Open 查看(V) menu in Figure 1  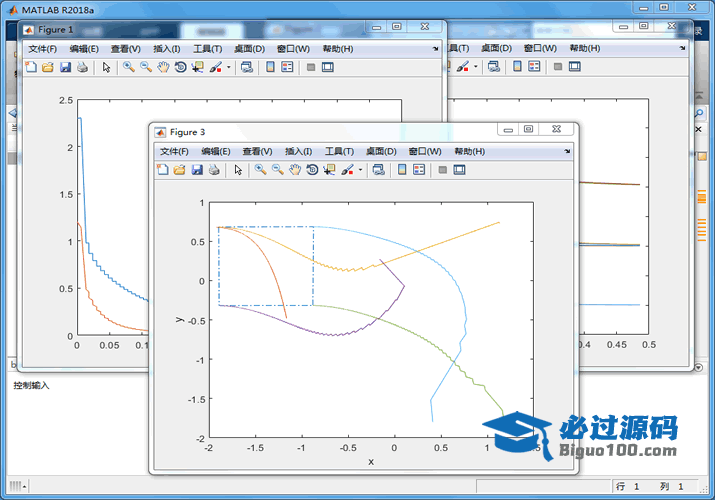[x=125, y=49]
